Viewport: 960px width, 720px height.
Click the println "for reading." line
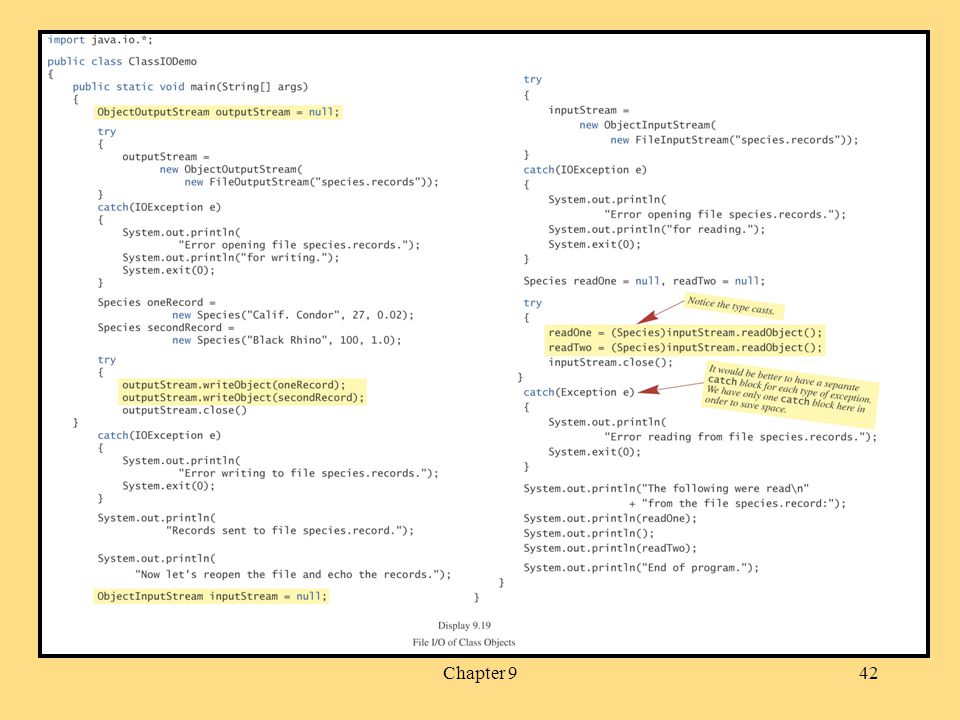click(656, 229)
